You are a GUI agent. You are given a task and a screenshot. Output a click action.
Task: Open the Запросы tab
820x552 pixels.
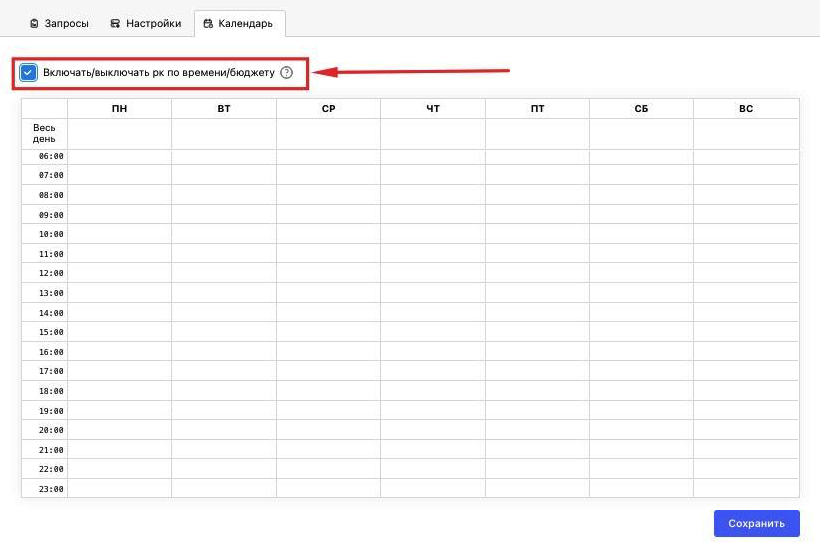coord(60,24)
